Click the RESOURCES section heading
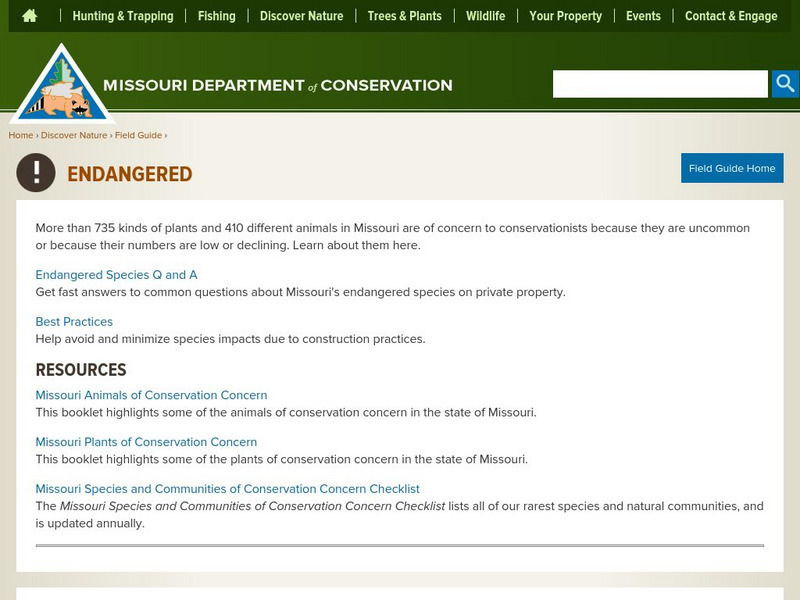The image size is (800, 600). pyautogui.click(x=81, y=369)
